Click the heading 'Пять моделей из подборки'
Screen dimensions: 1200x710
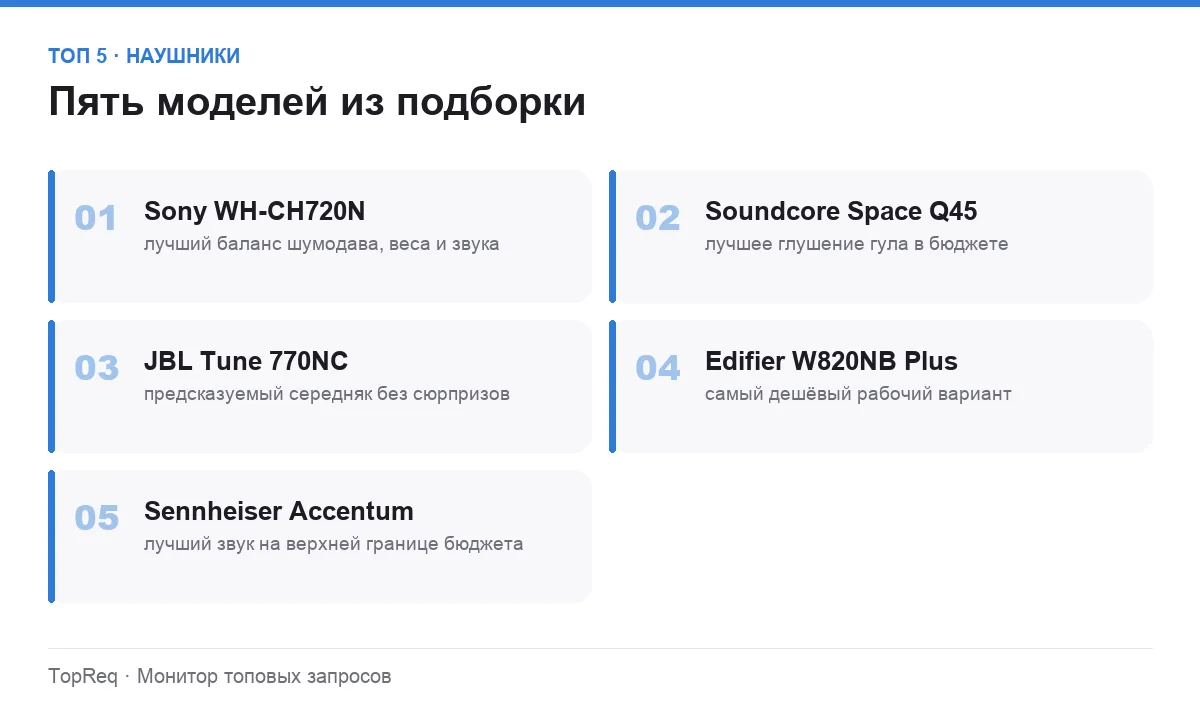[317, 102]
